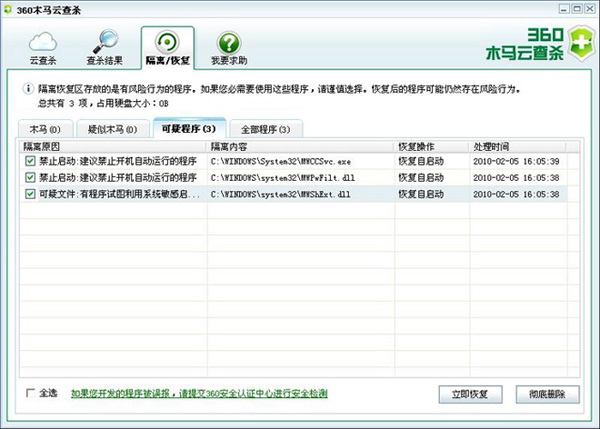This screenshot has width=600, height=429.
Task: Uncheck the MWPwFilt.dll row checkbox
Action: 30,177
